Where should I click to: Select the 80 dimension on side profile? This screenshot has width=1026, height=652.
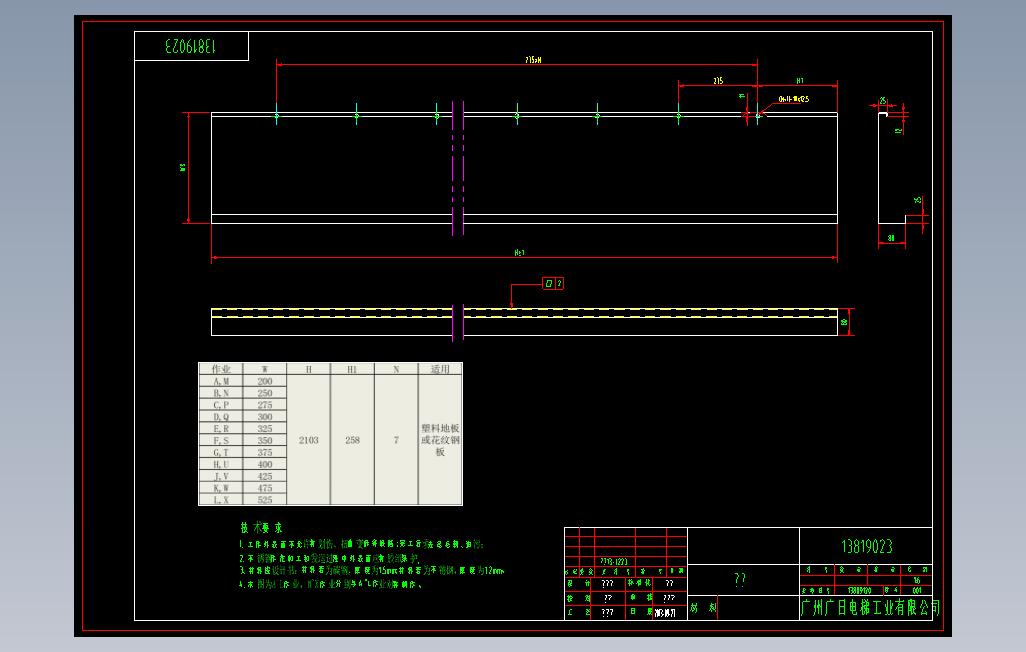coord(891,238)
